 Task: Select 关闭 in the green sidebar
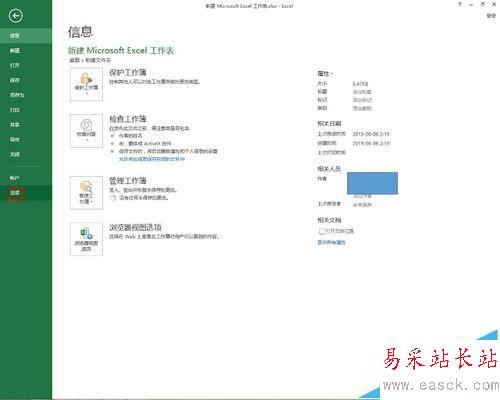26,154
